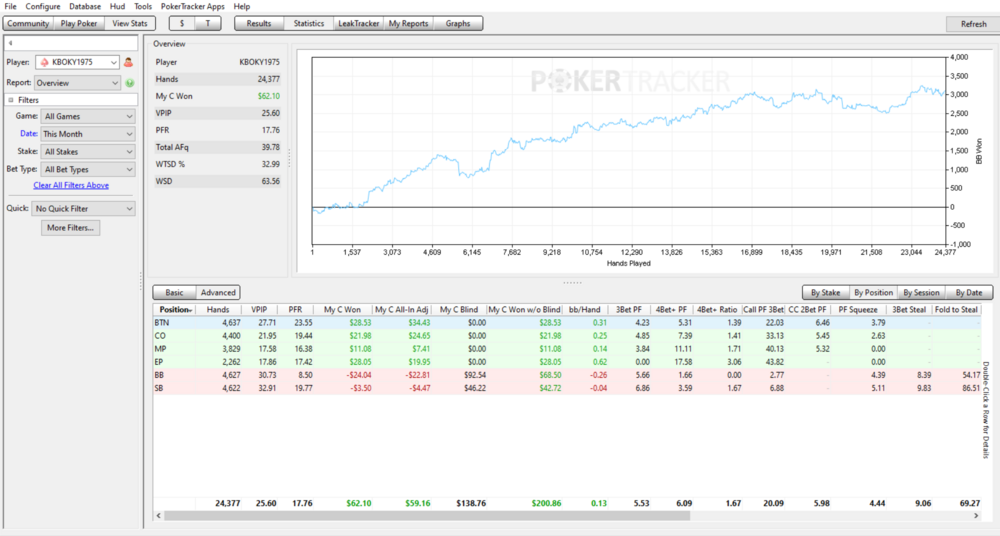Switch to the LeakTracker tab
1000x536 pixels.
coord(358,23)
